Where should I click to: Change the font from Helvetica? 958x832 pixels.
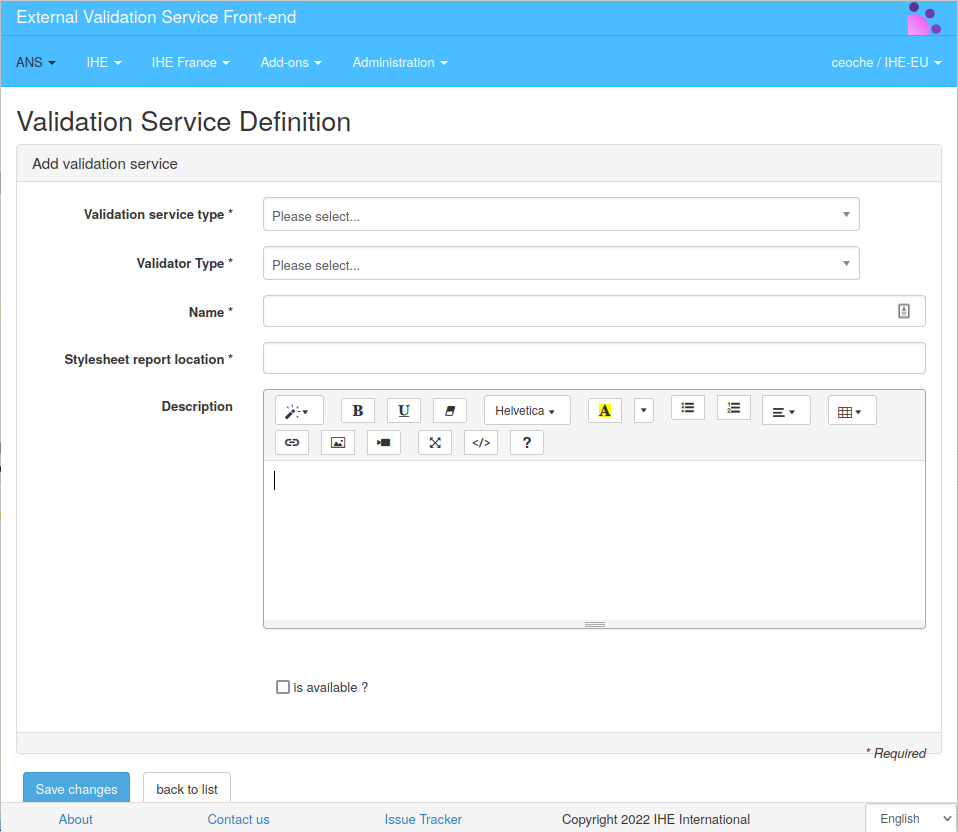click(x=527, y=410)
